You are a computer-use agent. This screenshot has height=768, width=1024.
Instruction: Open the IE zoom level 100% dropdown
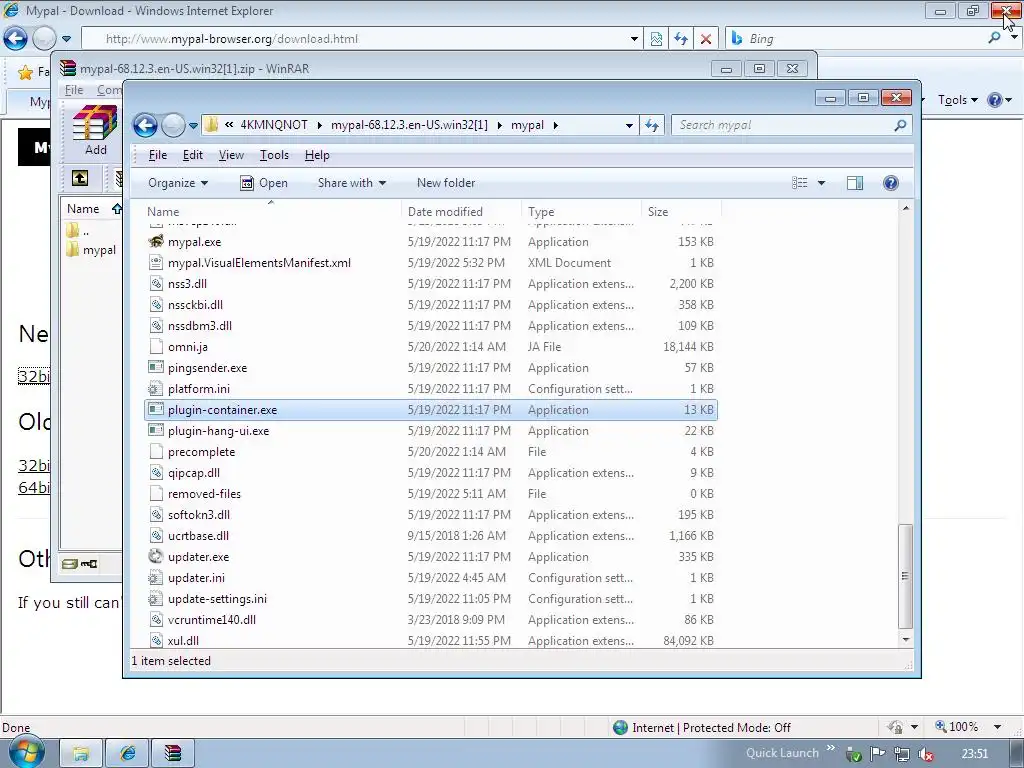coord(997,727)
